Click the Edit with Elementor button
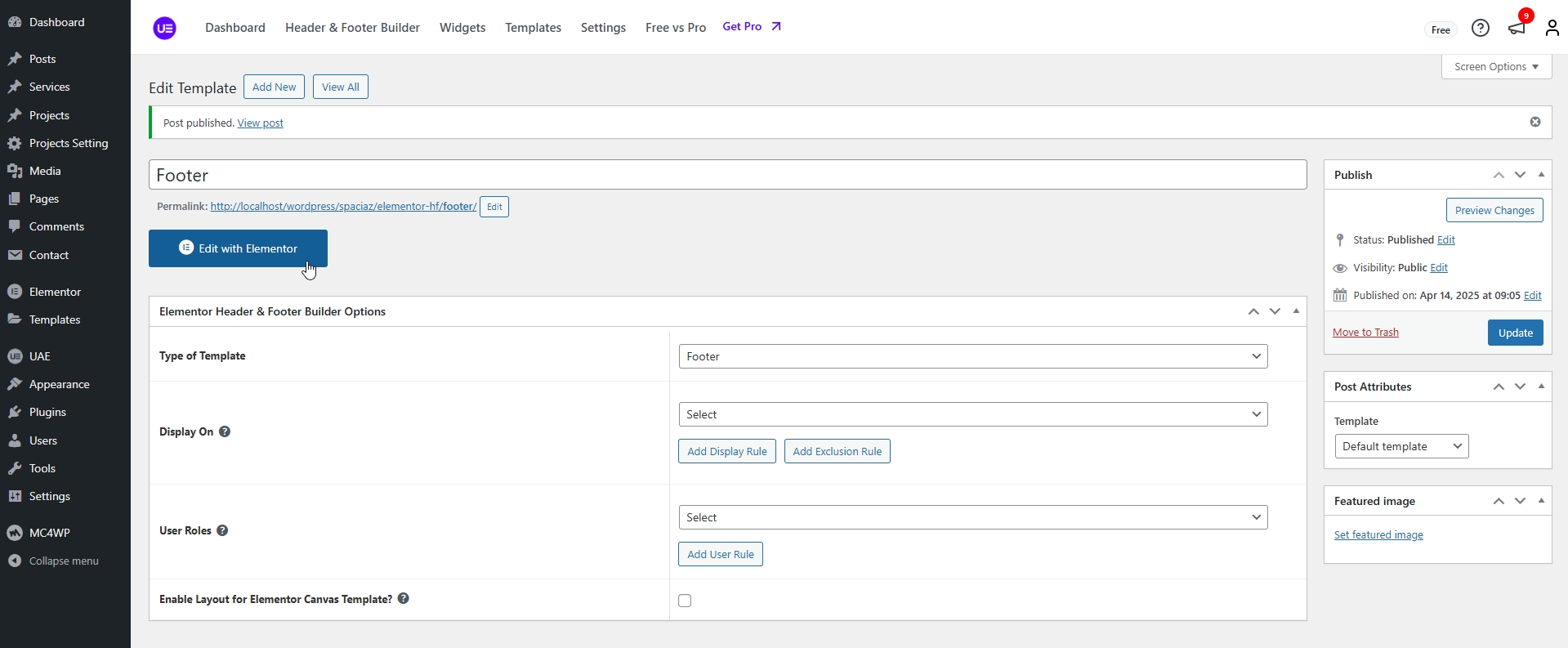Screen dimensions: 1568x648 [x=238, y=248]
